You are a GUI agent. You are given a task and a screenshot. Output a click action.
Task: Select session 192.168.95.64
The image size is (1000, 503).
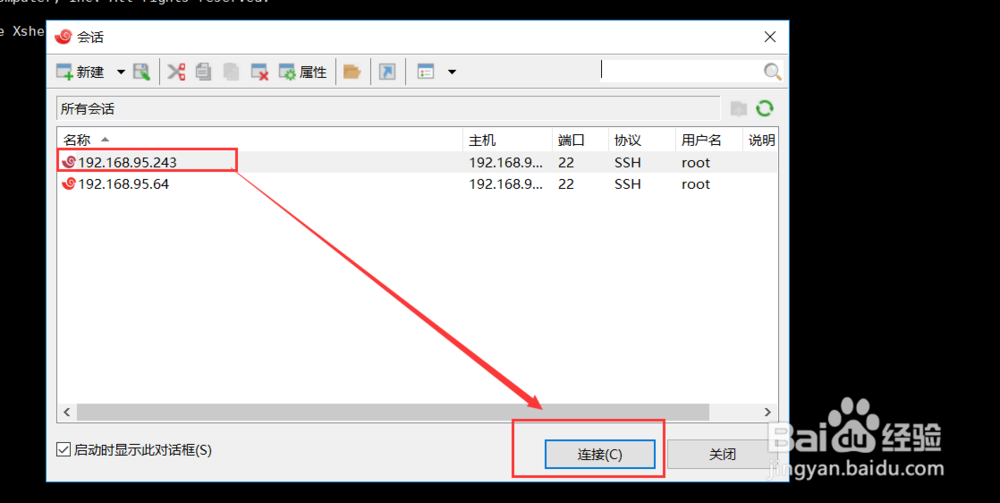[123, 184]
